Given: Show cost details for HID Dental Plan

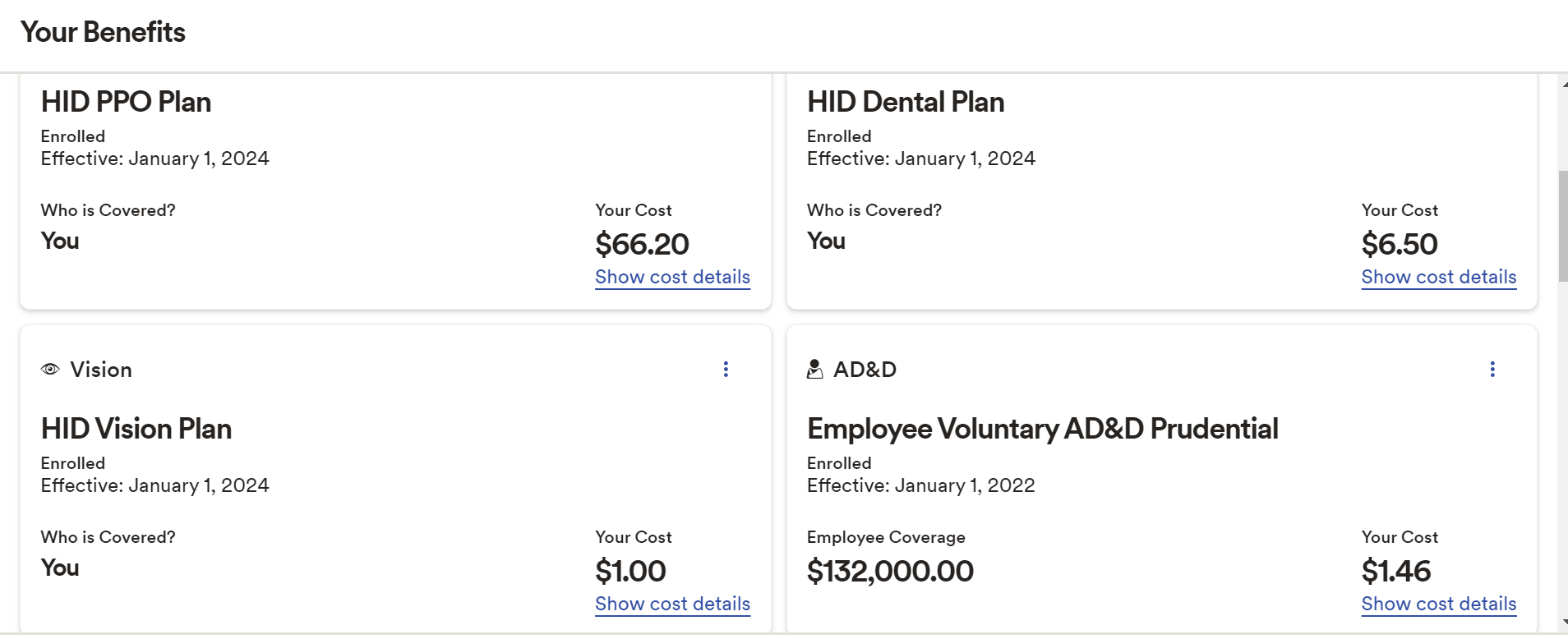Looking at the screenshot, I should (1438, 278).
